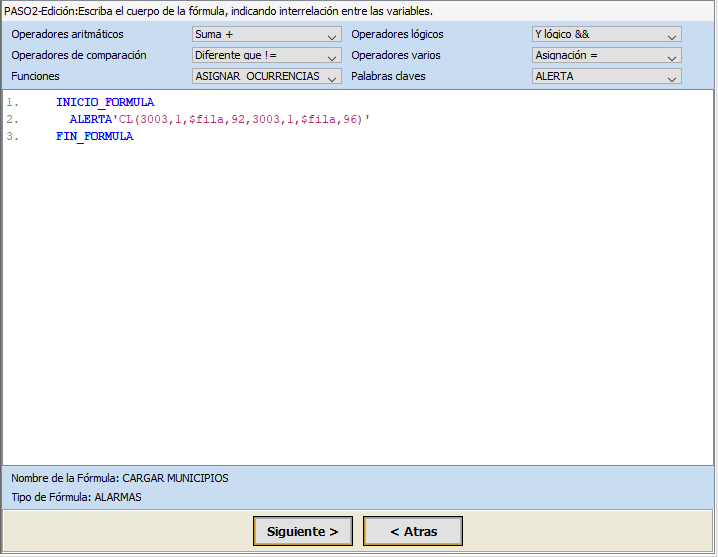Click the PASO2-Edición instruction header text
Image resolution: width=718 pixels, height=557 pixels.
click(x=219, y=11)
